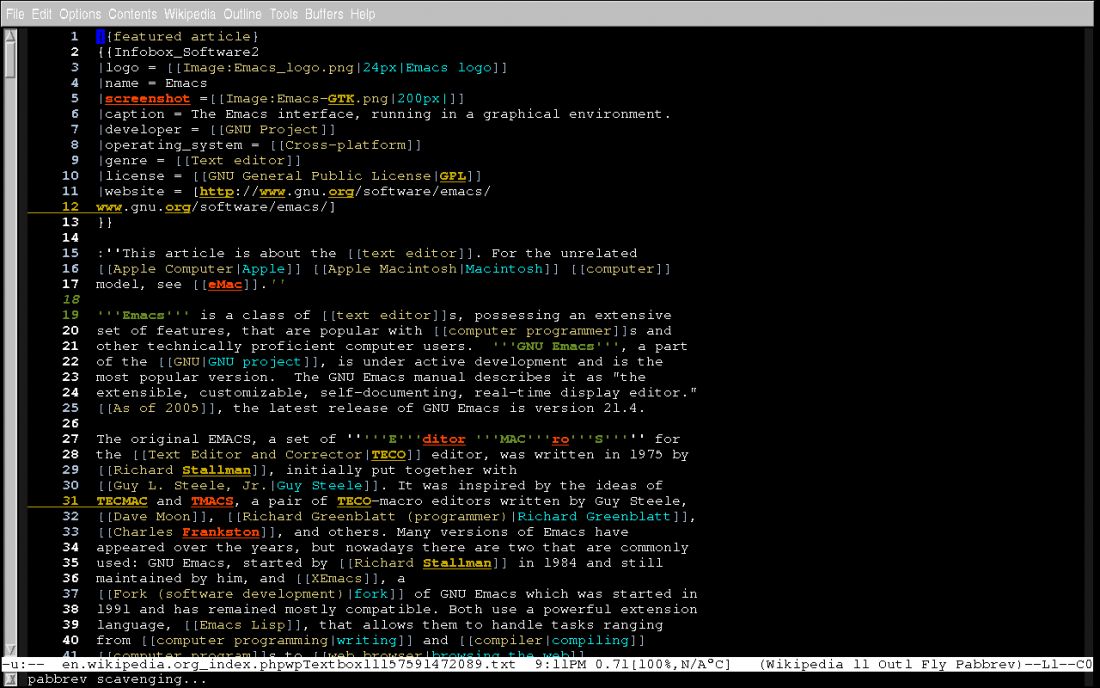Click the 'Cross-platform' wiki link

345,144
